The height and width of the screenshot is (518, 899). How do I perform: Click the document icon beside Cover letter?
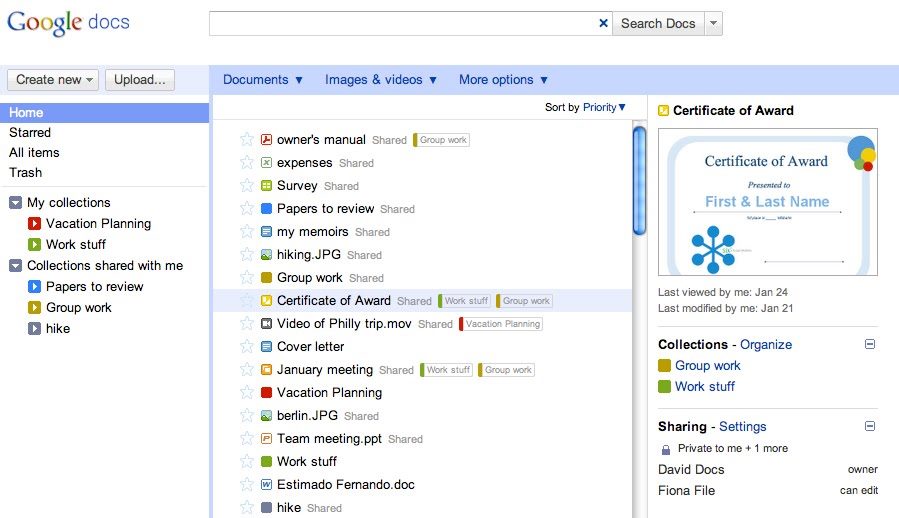pos(266,346)
